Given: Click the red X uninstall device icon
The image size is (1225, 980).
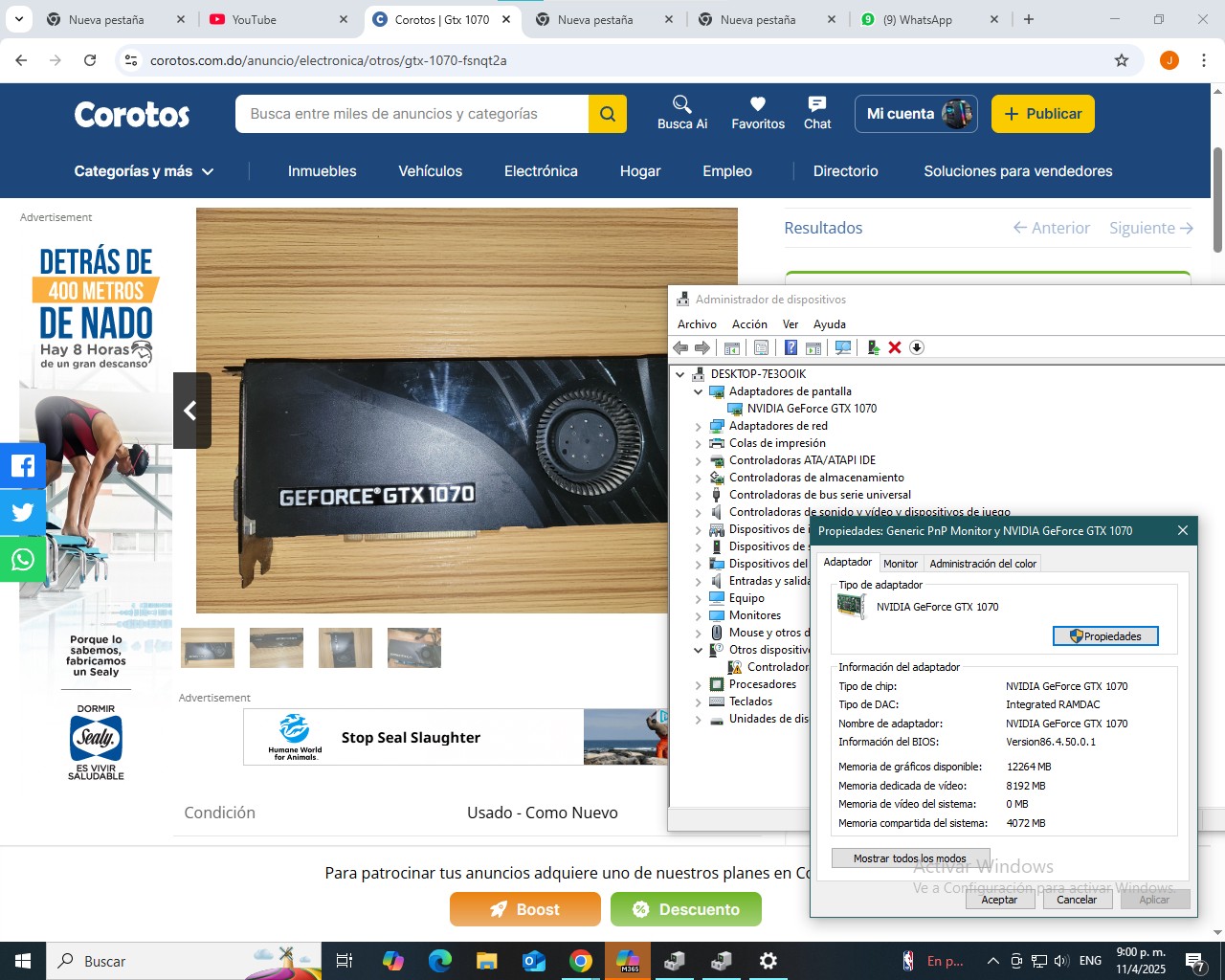Looking at the screenshot, I should 895,347.
